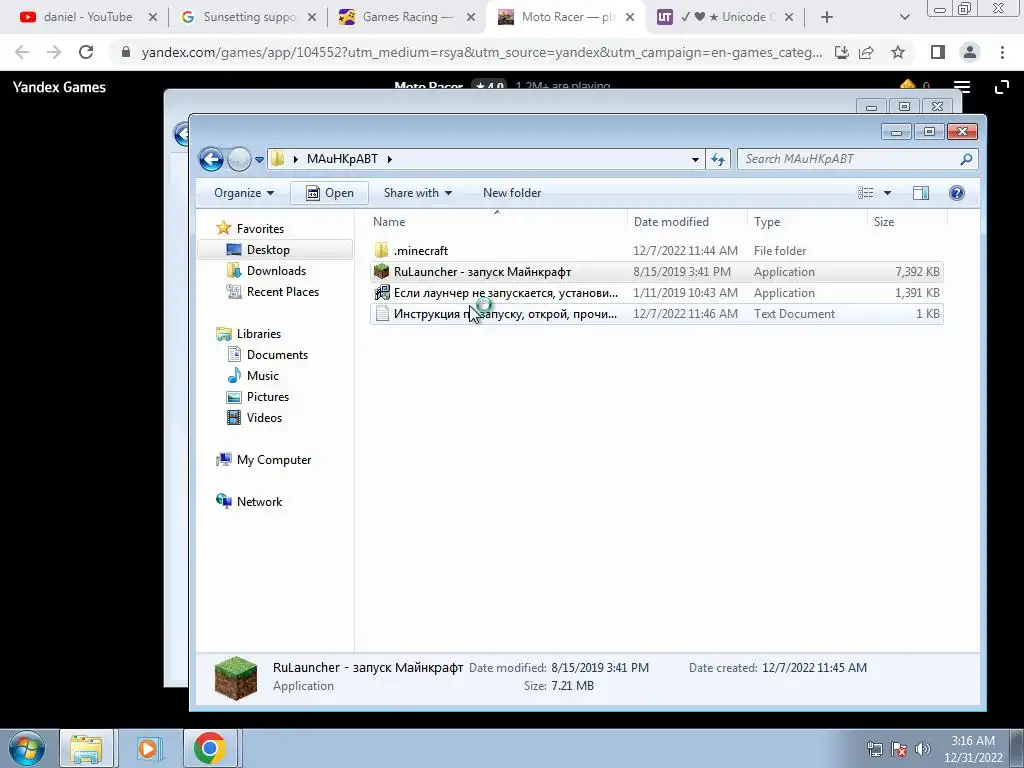Switch to the Sunsetting support tab
Image resolution: width=1024 pixels, height=768 pixels.
pos(249,17)
